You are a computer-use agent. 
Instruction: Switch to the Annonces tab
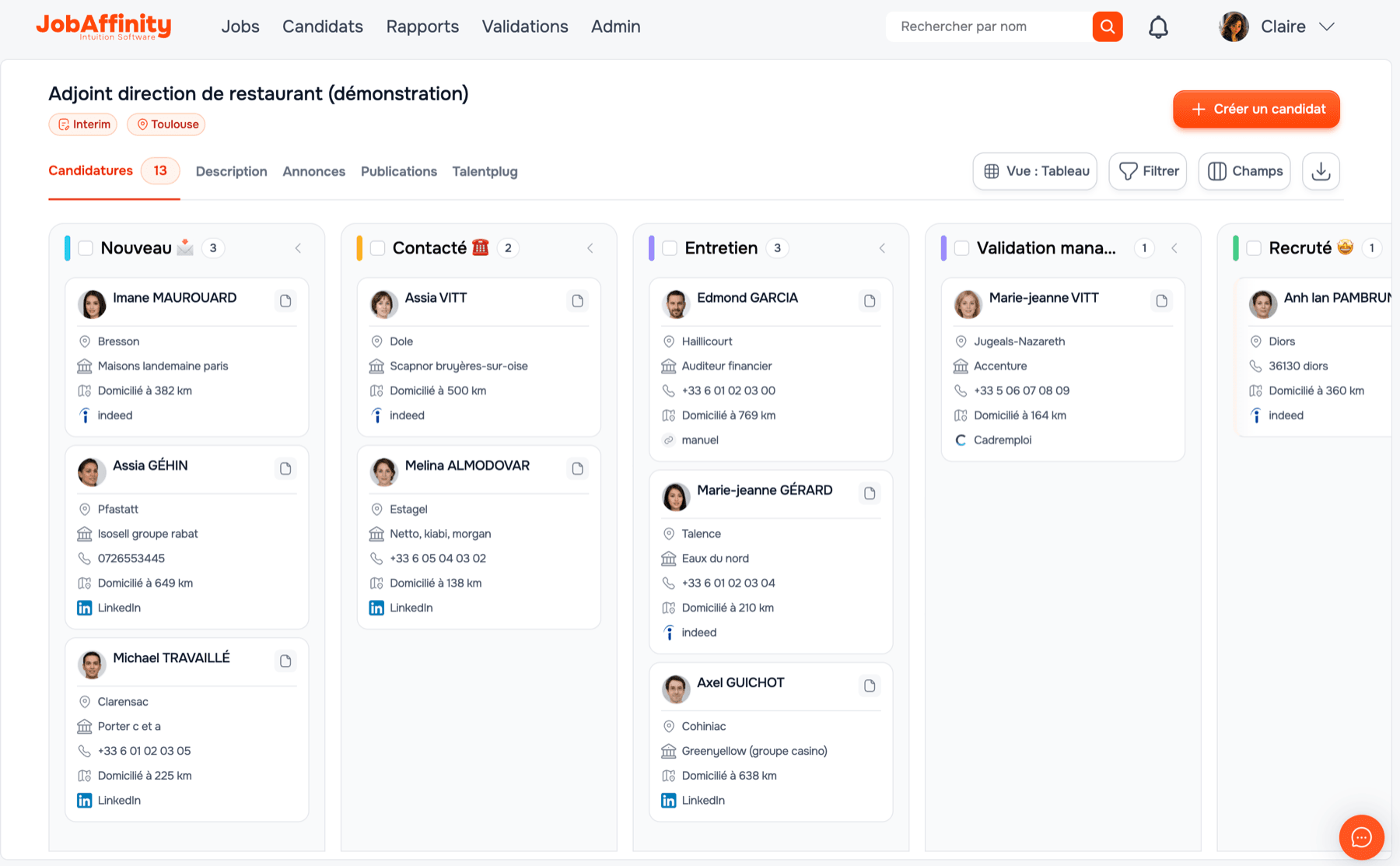pyautogui.click(x=313, y=172)
